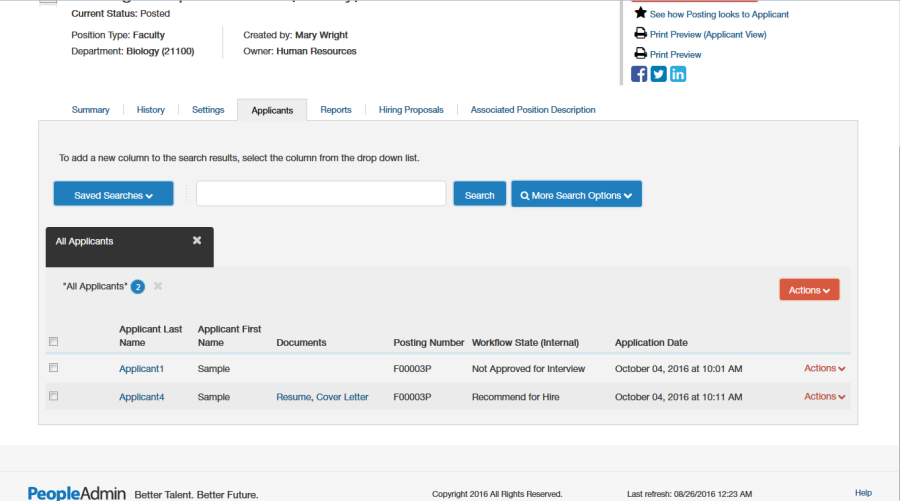Click the applicant count badge showing 2

tap(138, 287)
